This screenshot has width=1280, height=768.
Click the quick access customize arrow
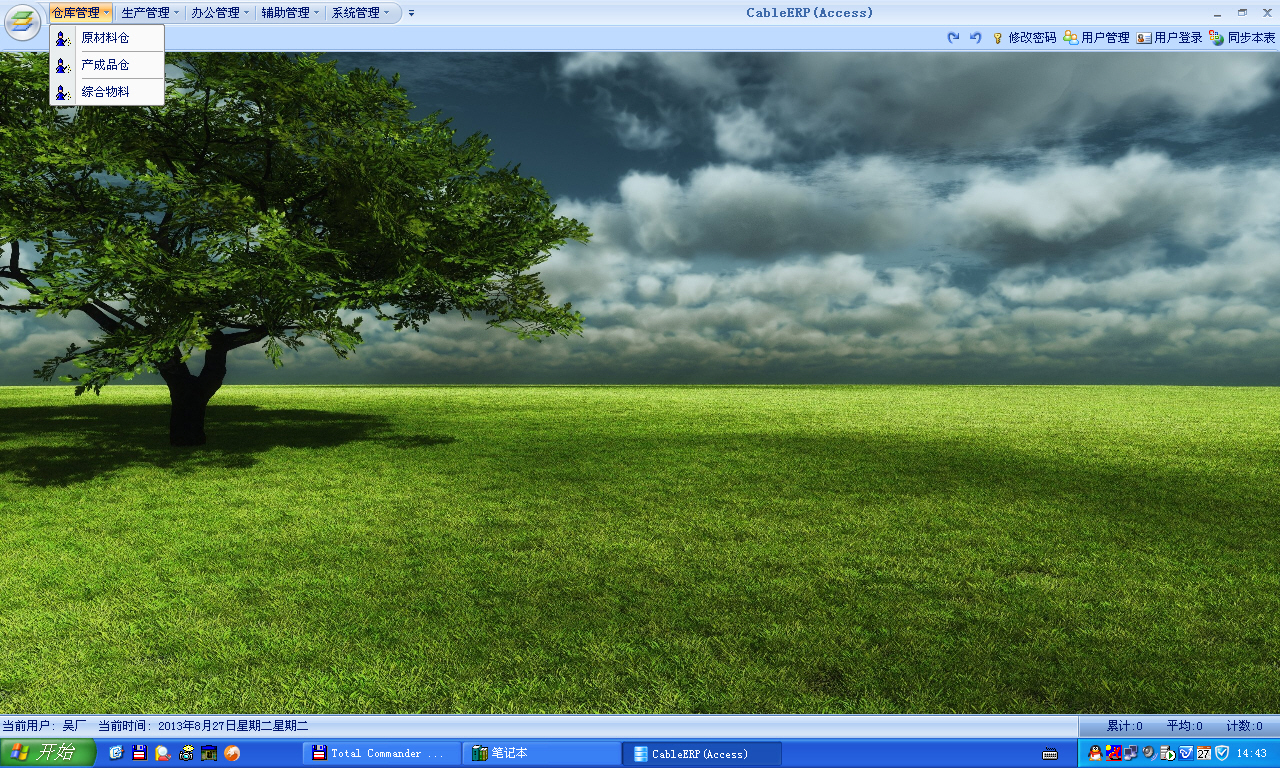click(x=411, y=13)
